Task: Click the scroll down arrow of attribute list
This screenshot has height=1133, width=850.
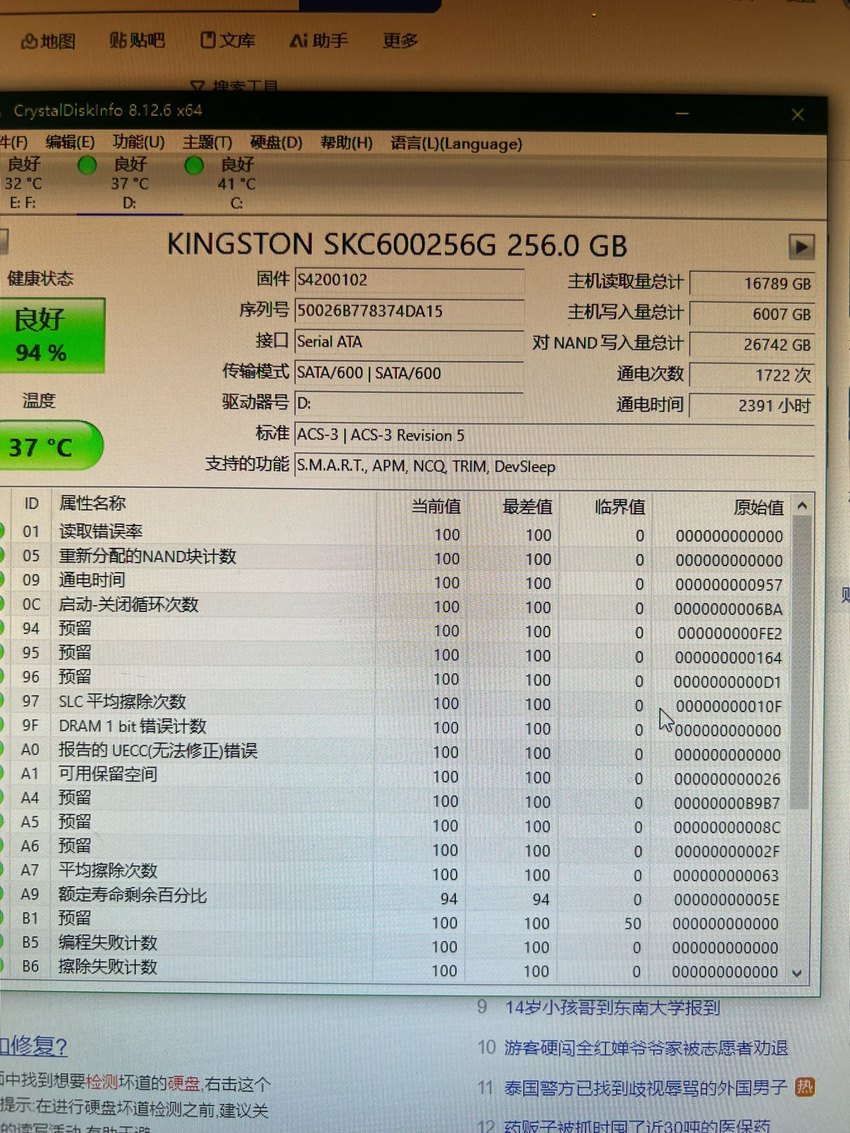Action: click(797, 973)
